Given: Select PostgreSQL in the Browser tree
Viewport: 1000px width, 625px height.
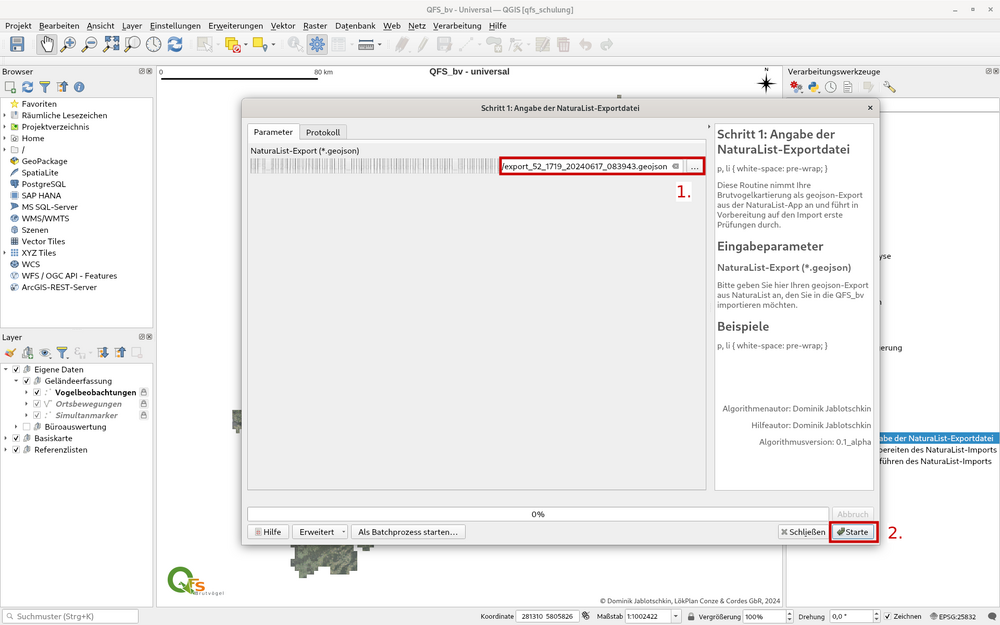Looking at the screenshot, I should 43,184.
